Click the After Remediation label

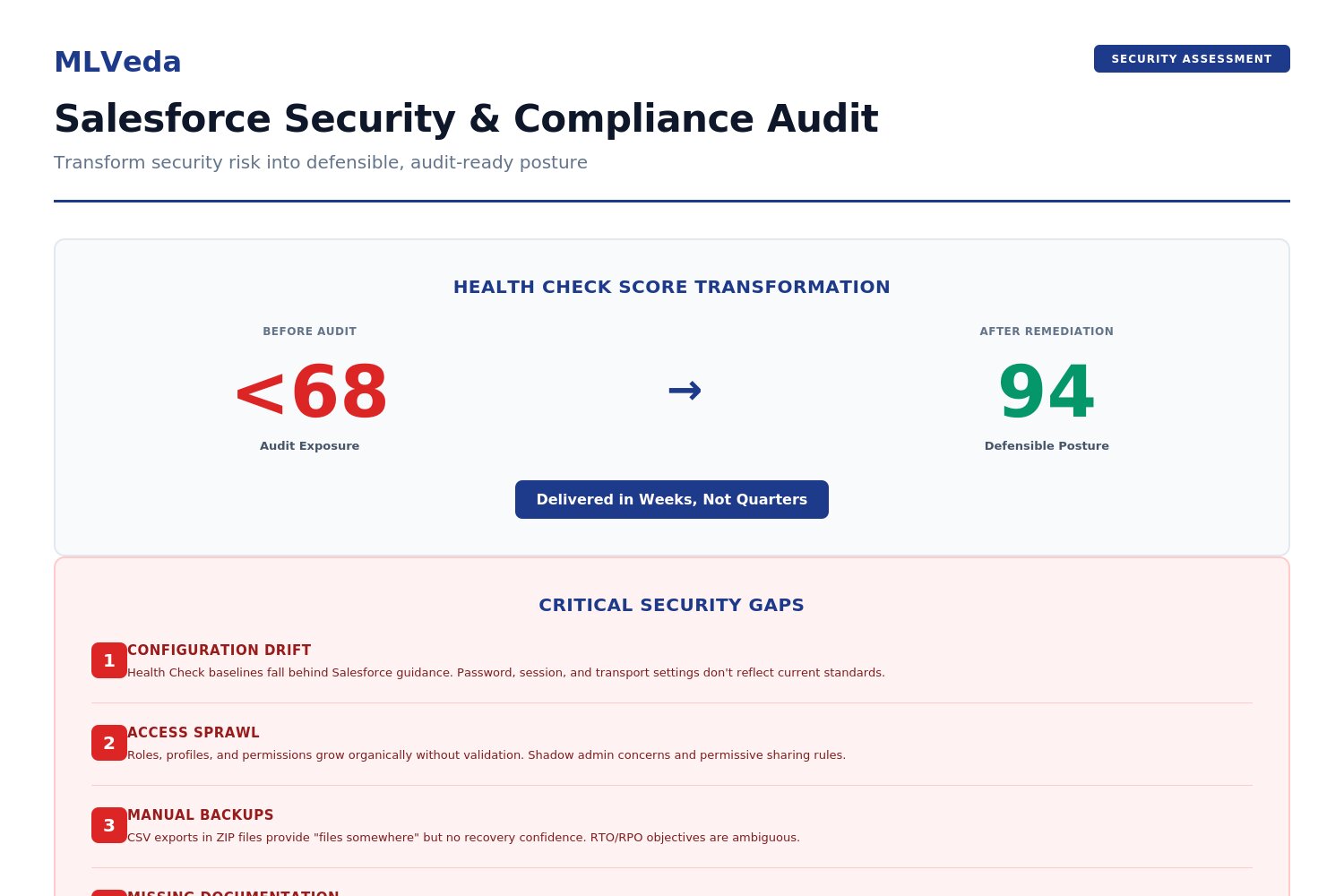1046,332
